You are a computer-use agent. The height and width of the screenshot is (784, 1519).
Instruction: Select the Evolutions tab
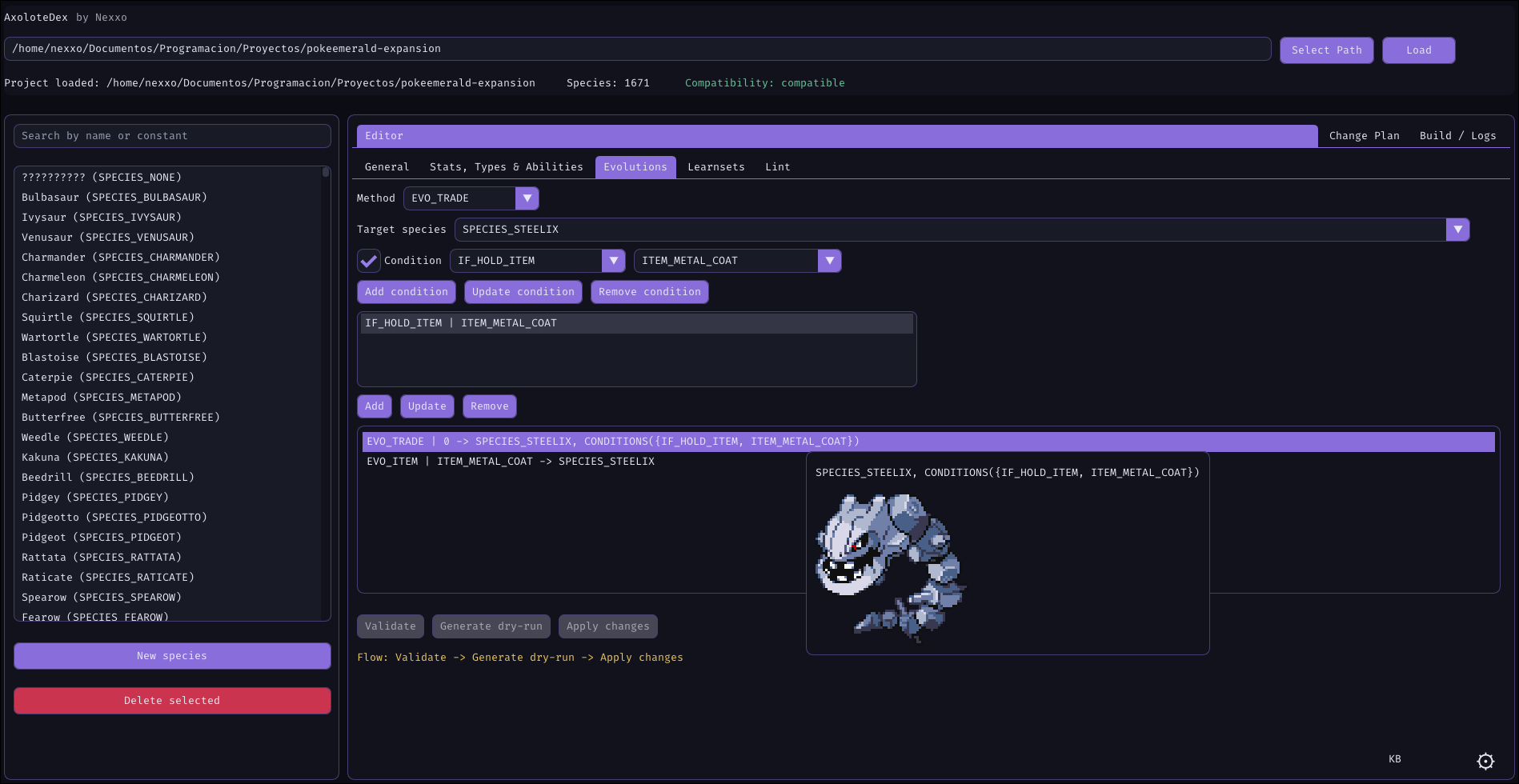click(635, 167)
